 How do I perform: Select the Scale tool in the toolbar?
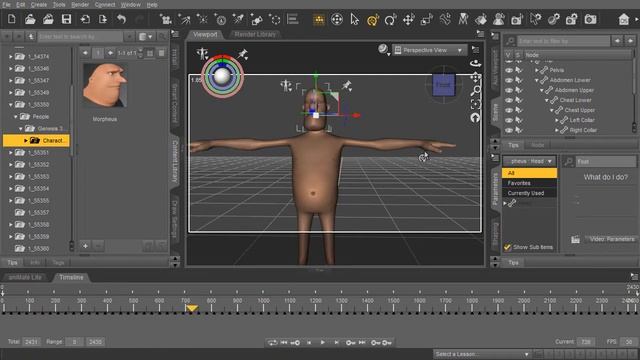point(427,20)
